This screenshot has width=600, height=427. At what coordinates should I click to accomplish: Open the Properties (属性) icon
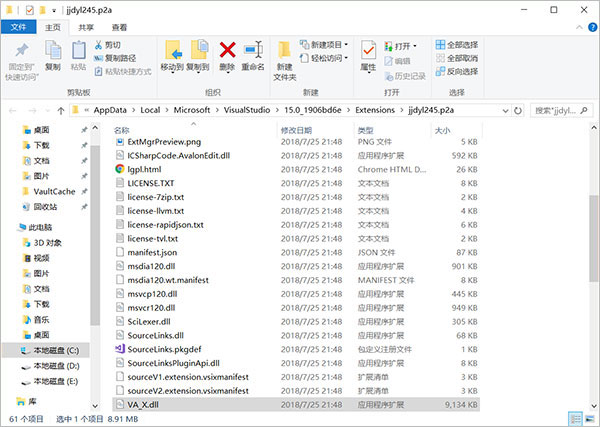click(368, 53)
